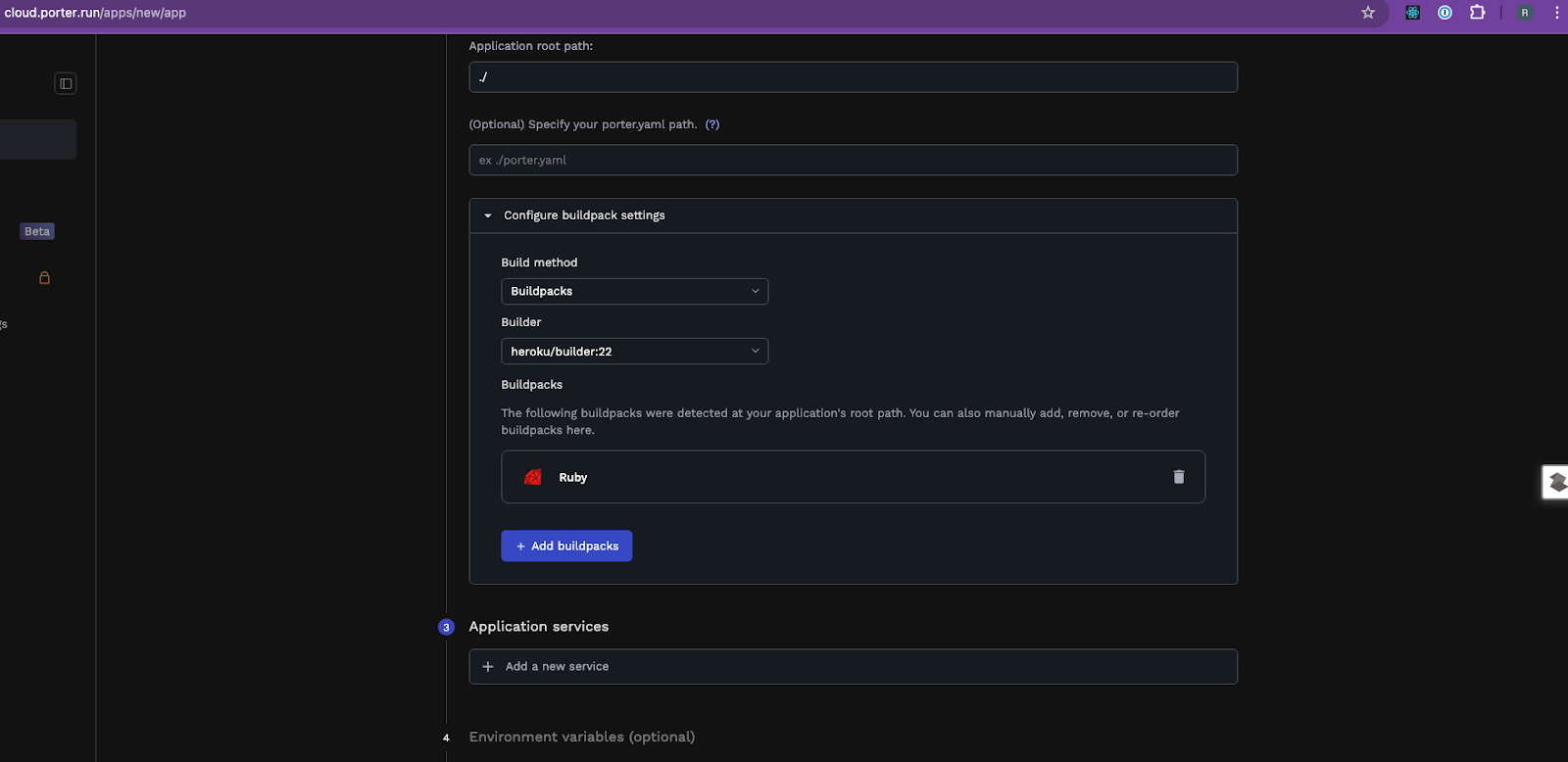The height and width of the screenshot is (762, 1568).
Task: Click the Builder label
Action: (521, 322)
